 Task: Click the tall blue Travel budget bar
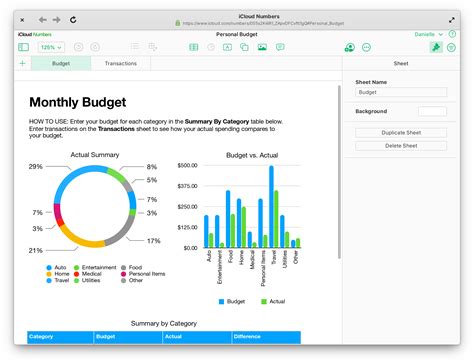click(271, 207)
